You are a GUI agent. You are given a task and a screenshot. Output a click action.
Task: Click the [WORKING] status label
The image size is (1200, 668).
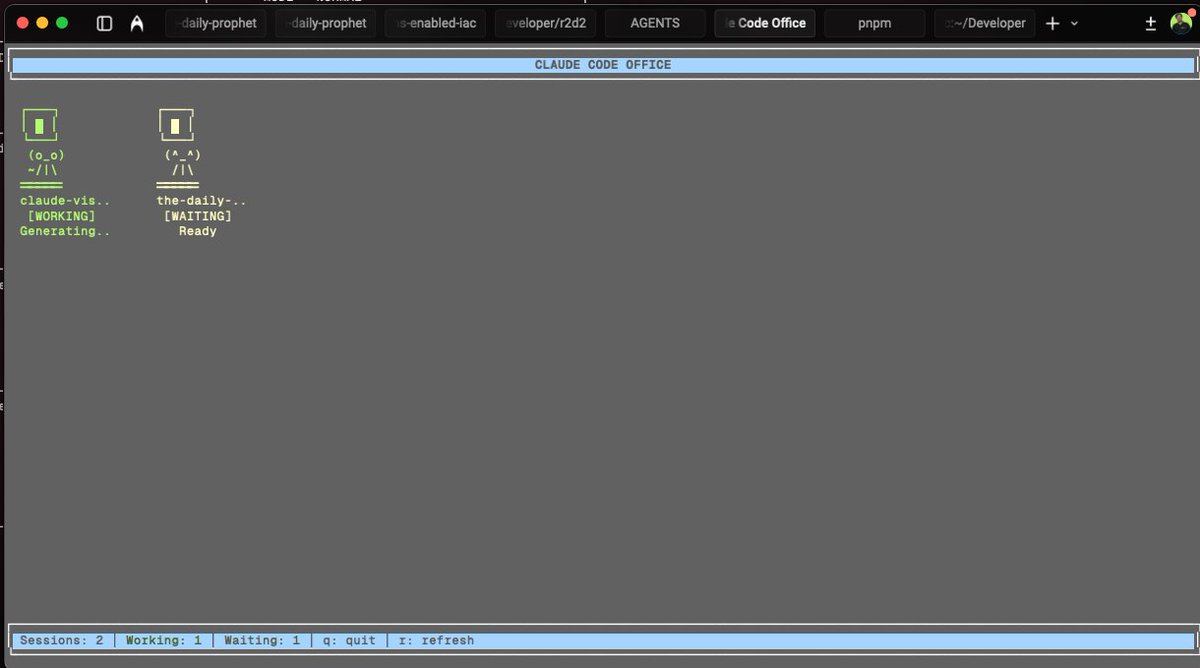coord(61,216)
